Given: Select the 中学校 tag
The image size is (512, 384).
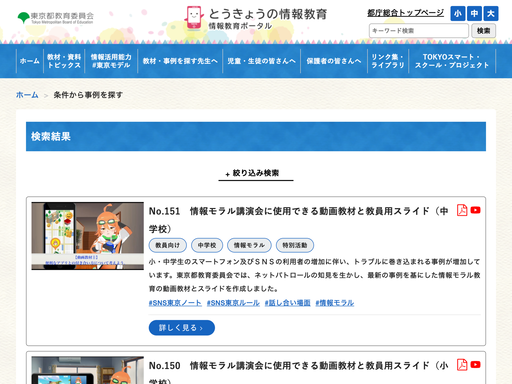Looking at the screenshot, I should pos(207,245).
